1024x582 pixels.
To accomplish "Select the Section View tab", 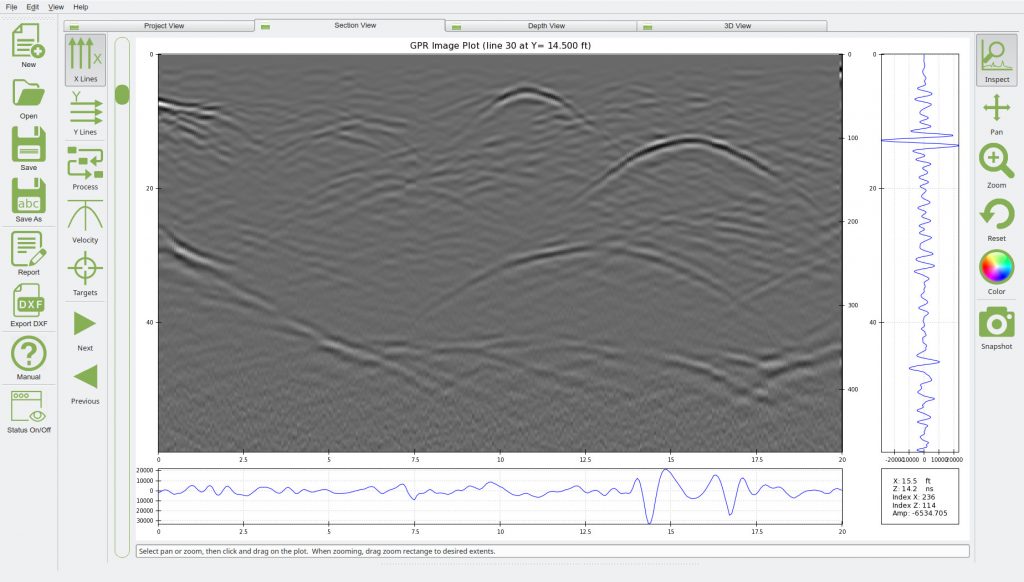I will point(349,25).
